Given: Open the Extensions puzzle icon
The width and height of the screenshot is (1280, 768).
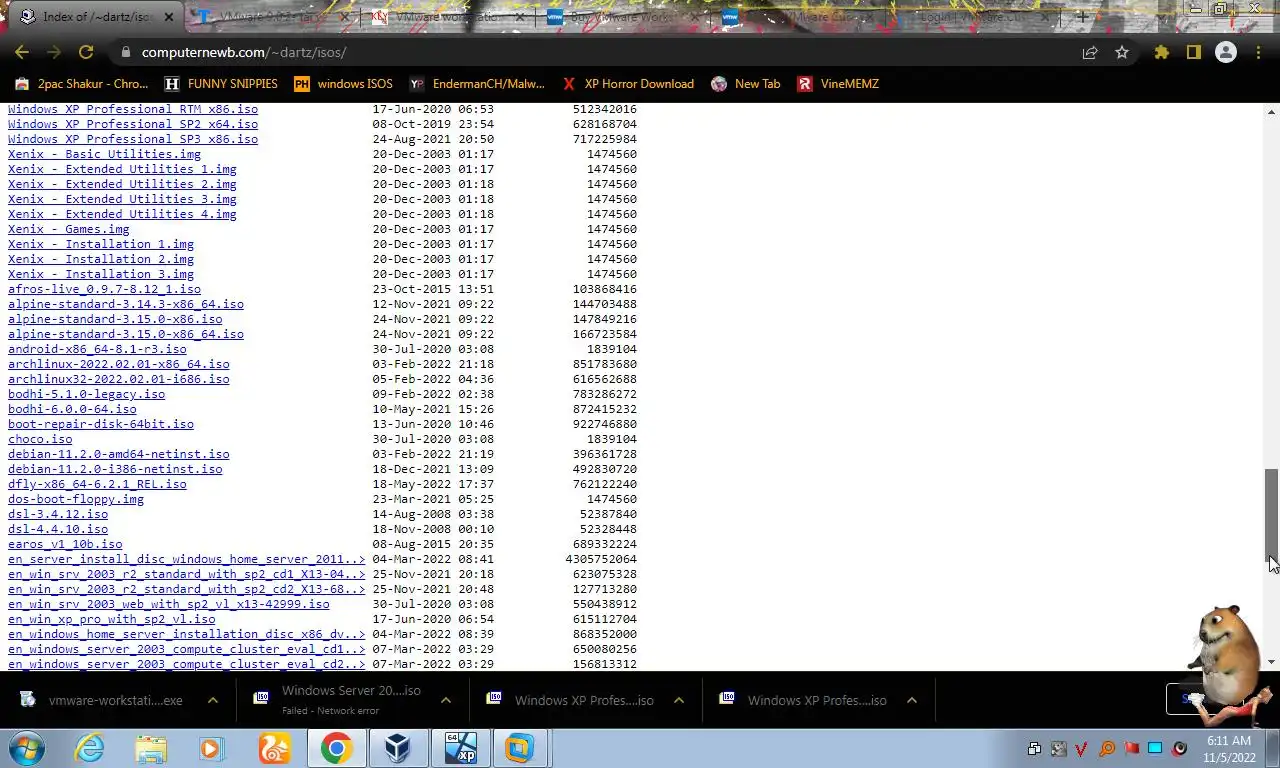Looking at the screenshot, I should tap(1161, 52).
